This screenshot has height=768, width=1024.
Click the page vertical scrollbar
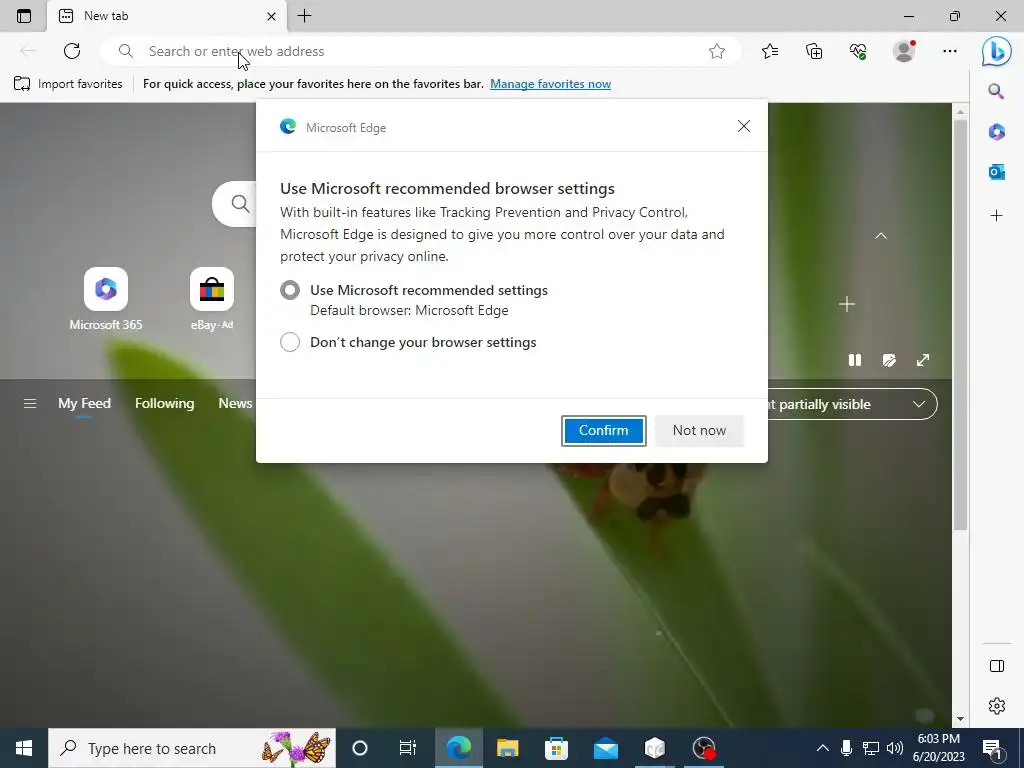(960, 325)
